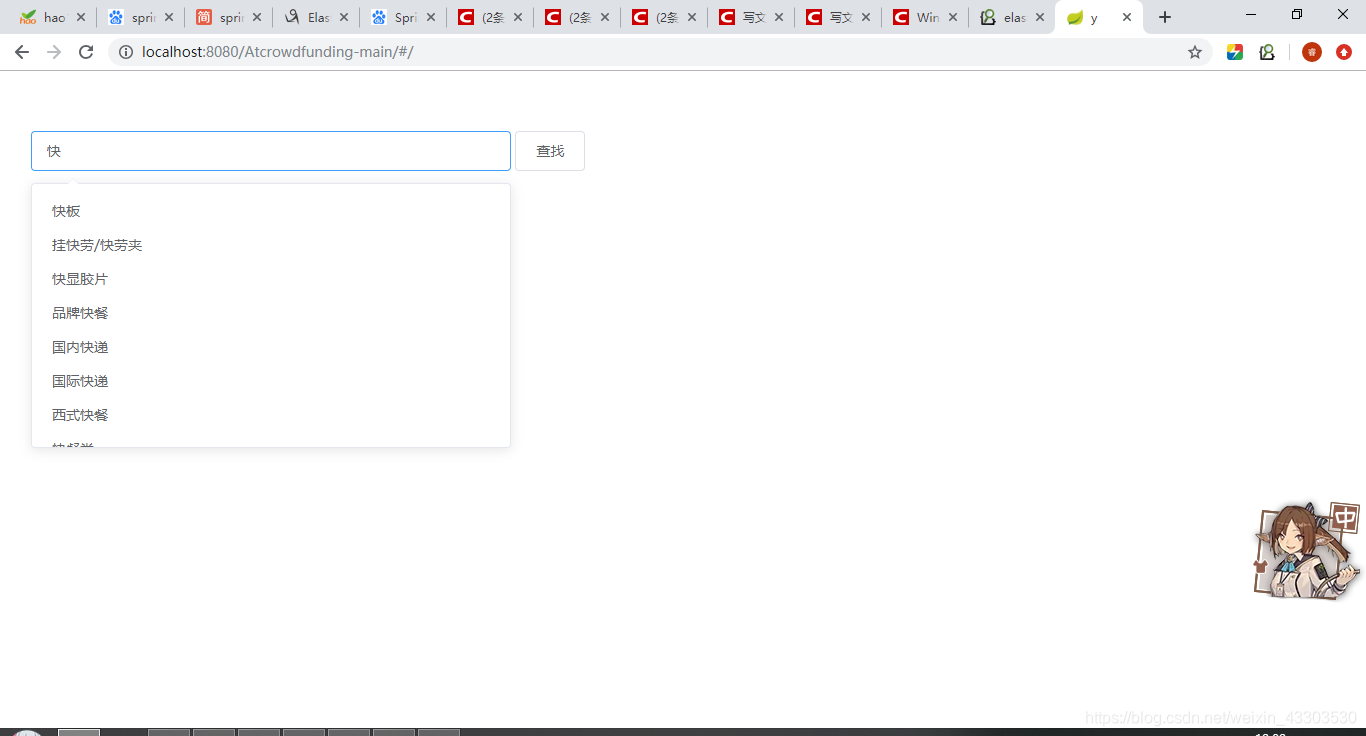Image resolution: width=1366 pixels, height=736 pixels.
Task: Close the elas tab with elephant icon
Action: pos(1040,17)
